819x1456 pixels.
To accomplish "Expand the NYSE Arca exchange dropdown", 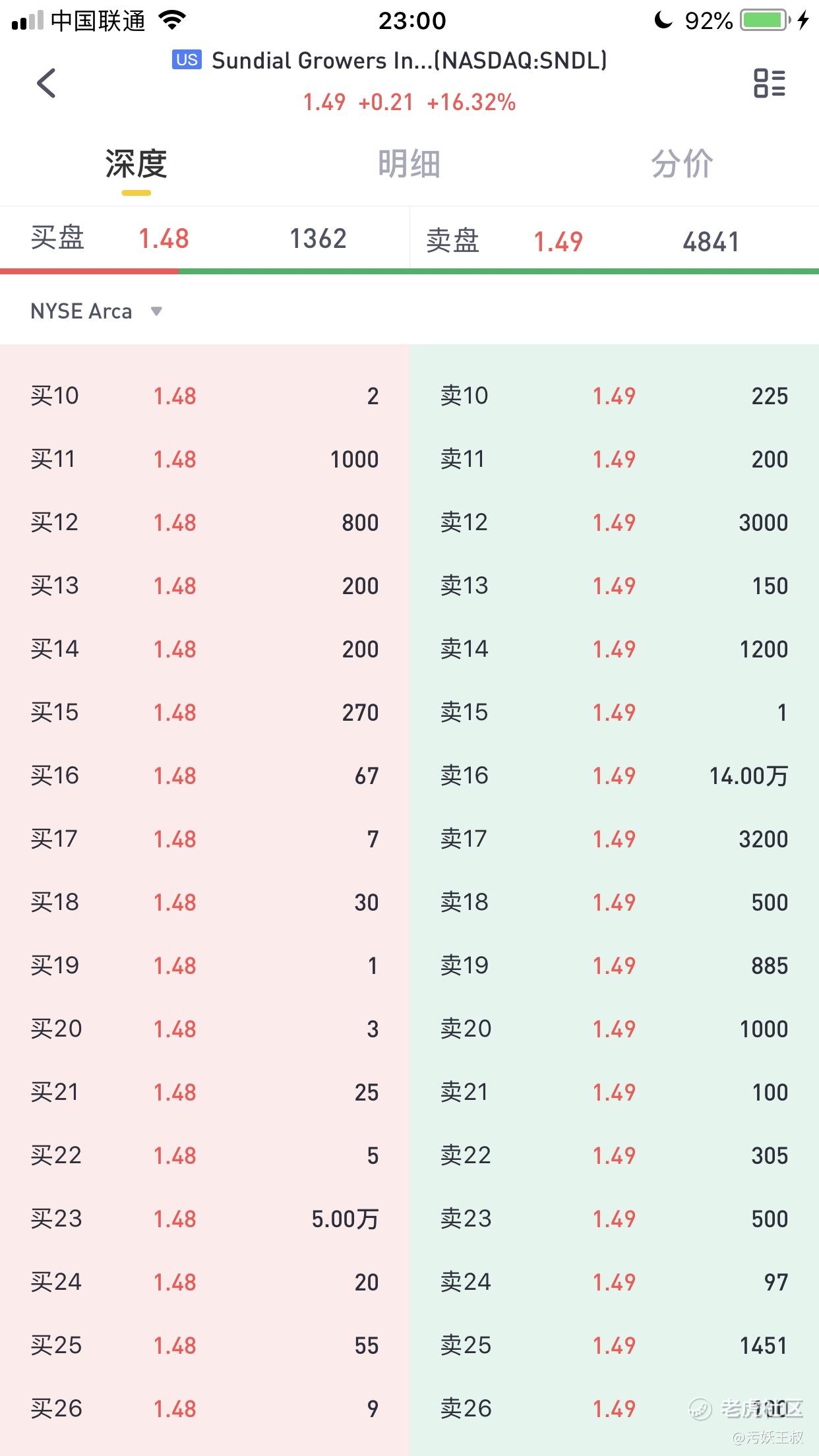I will point(82,311).
